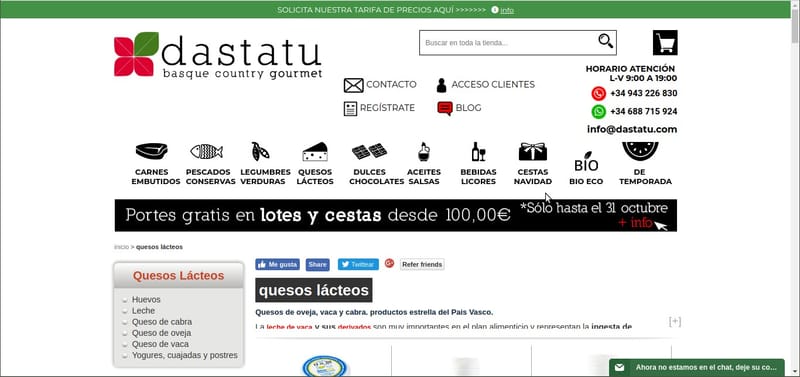
Task: Select Huevos in Quesos Lácteos sidebar
Action: 146,299
